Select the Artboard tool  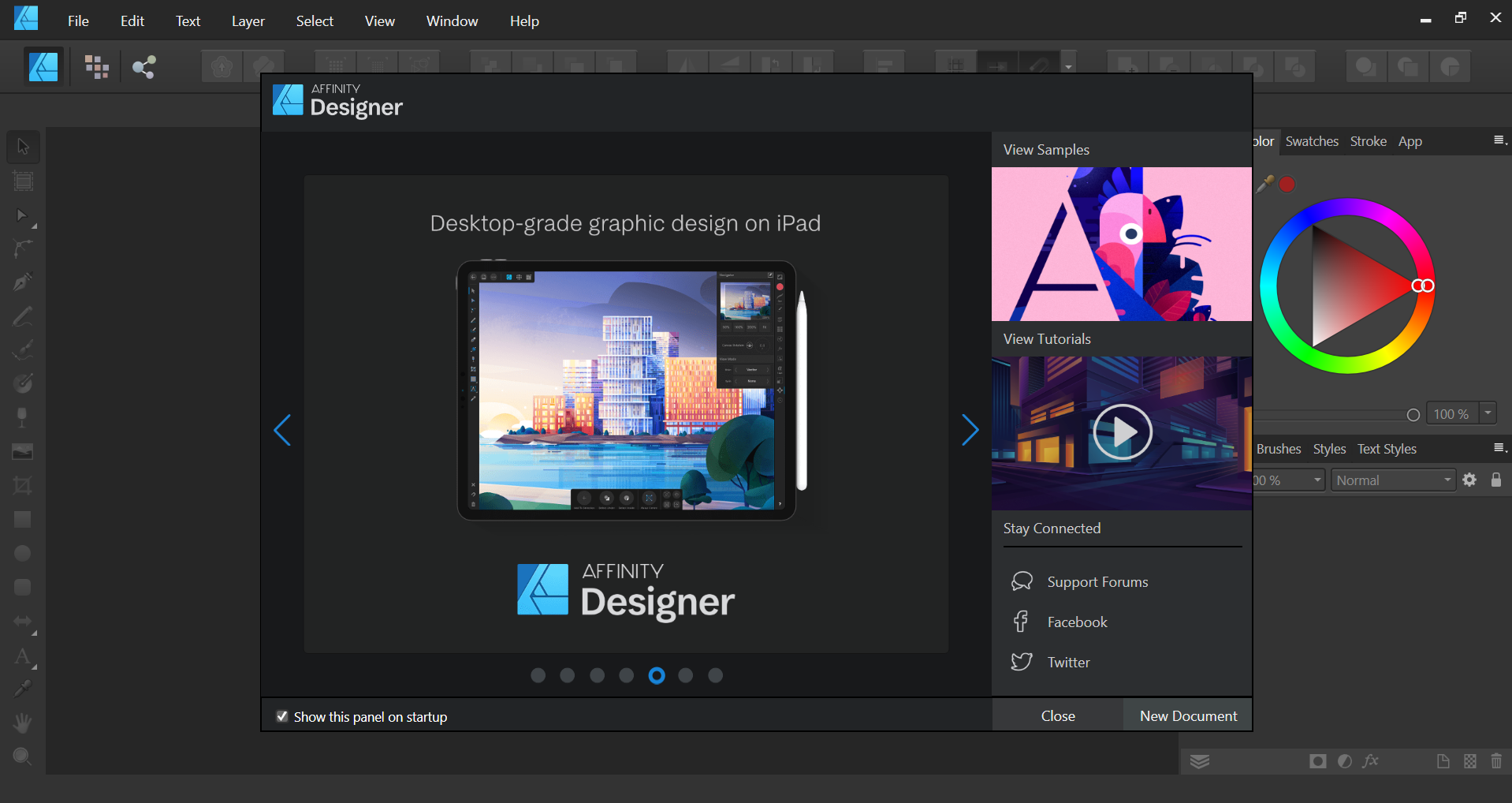click(23, 181)
